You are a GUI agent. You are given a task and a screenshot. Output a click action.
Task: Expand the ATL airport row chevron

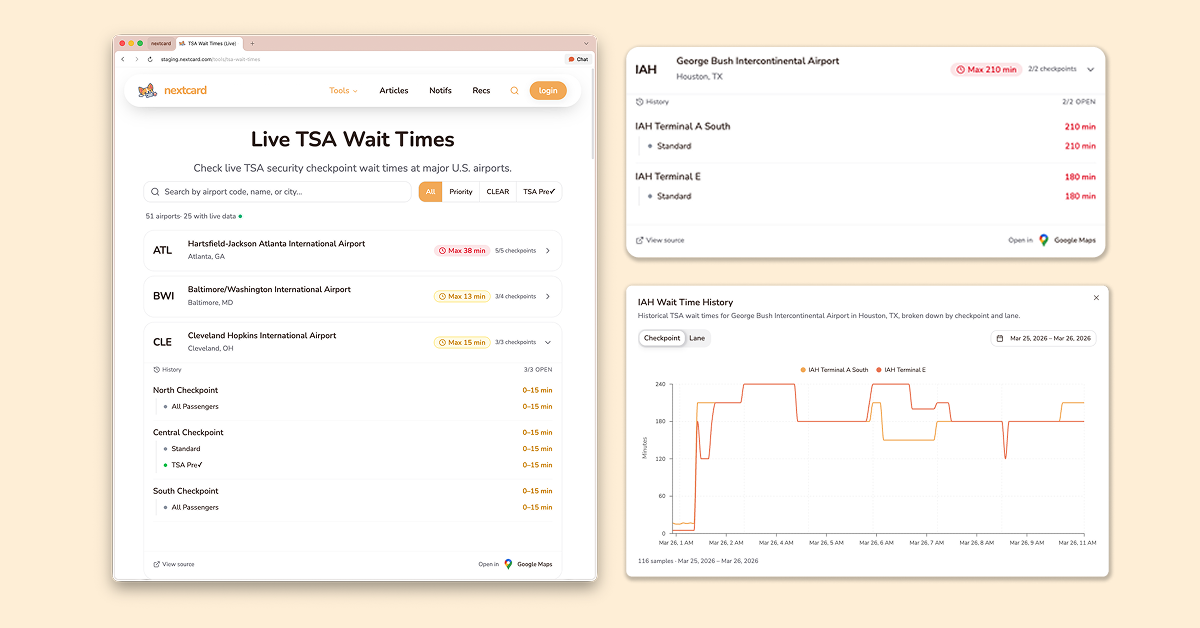pos(547,251)
